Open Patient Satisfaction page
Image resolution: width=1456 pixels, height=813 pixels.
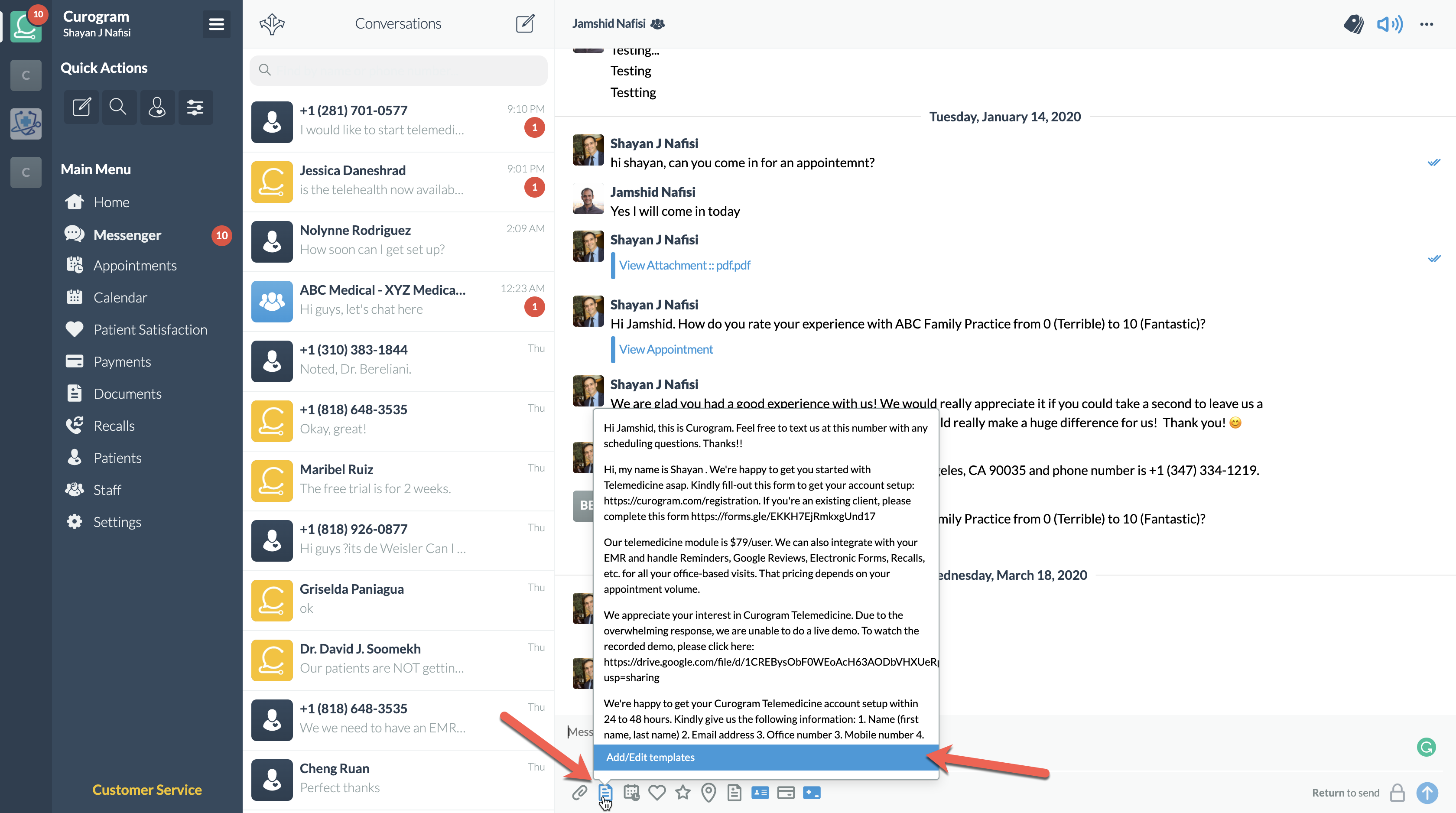[x=150, y=330]
